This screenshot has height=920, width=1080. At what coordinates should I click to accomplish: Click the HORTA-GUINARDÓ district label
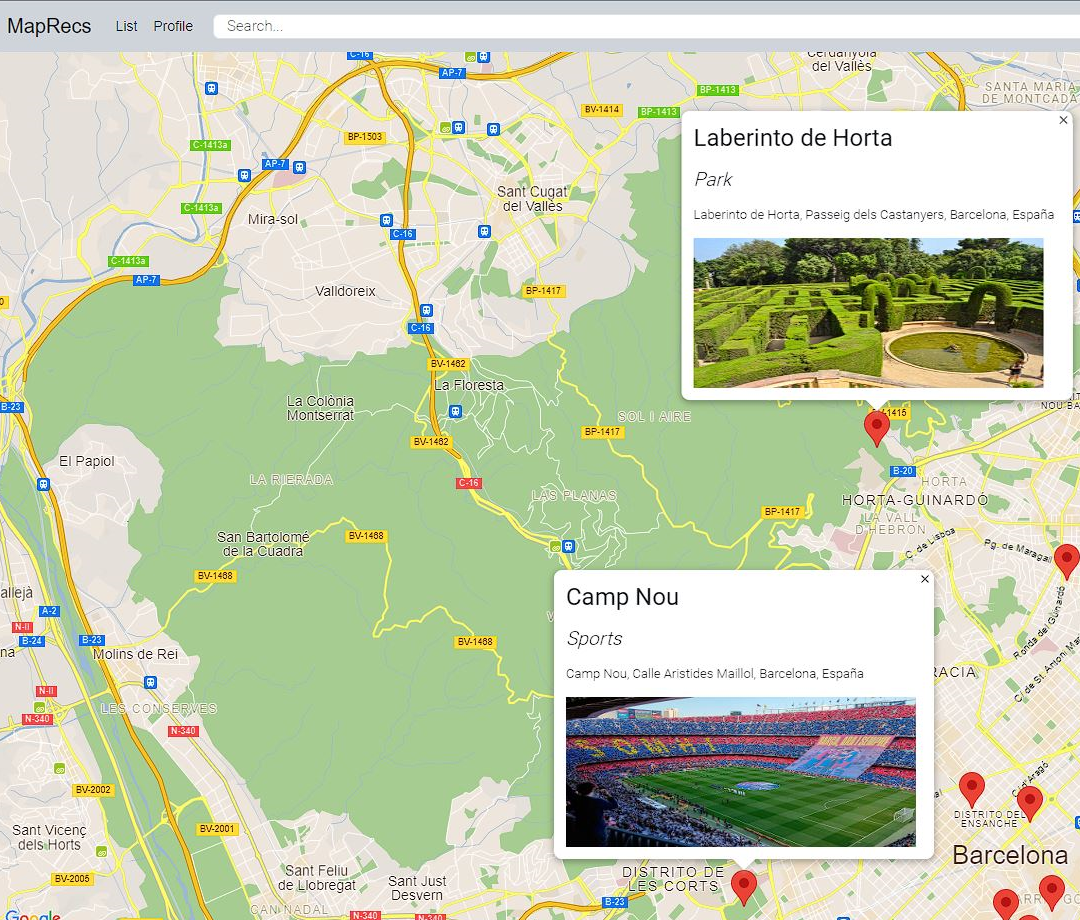pyautogui.click(x=915, y=500)
